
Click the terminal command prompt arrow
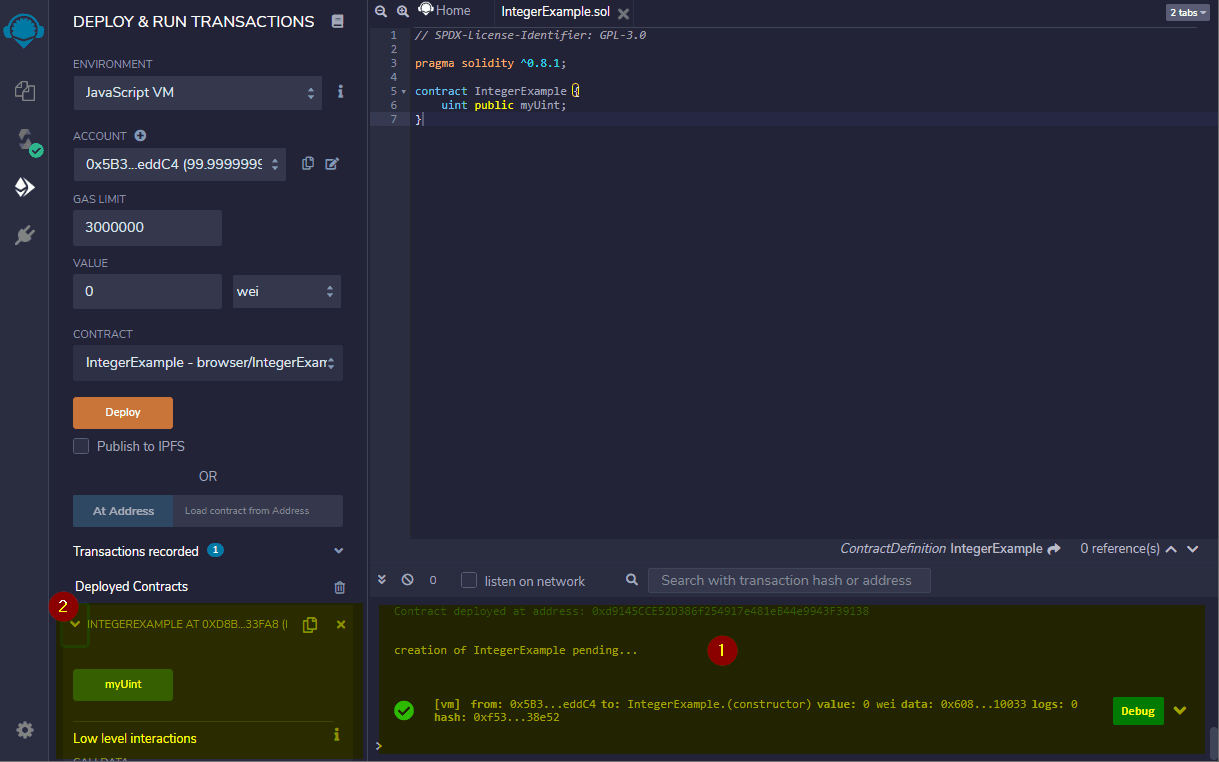[x=378, y=746]
